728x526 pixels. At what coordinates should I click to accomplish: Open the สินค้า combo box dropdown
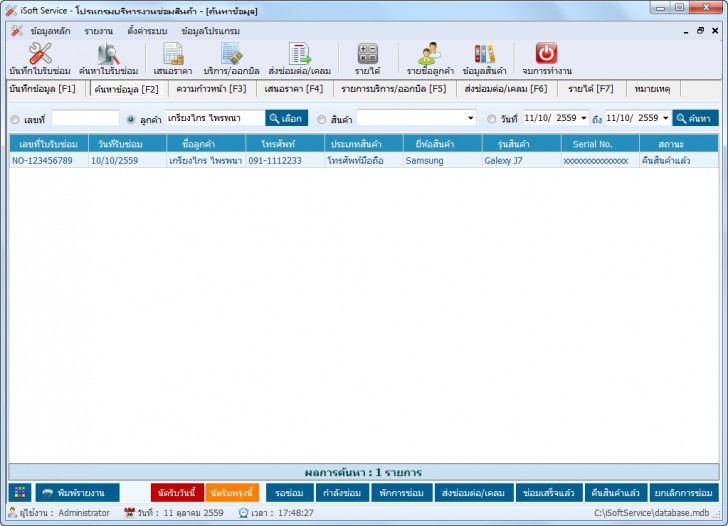tap(470, 118)
